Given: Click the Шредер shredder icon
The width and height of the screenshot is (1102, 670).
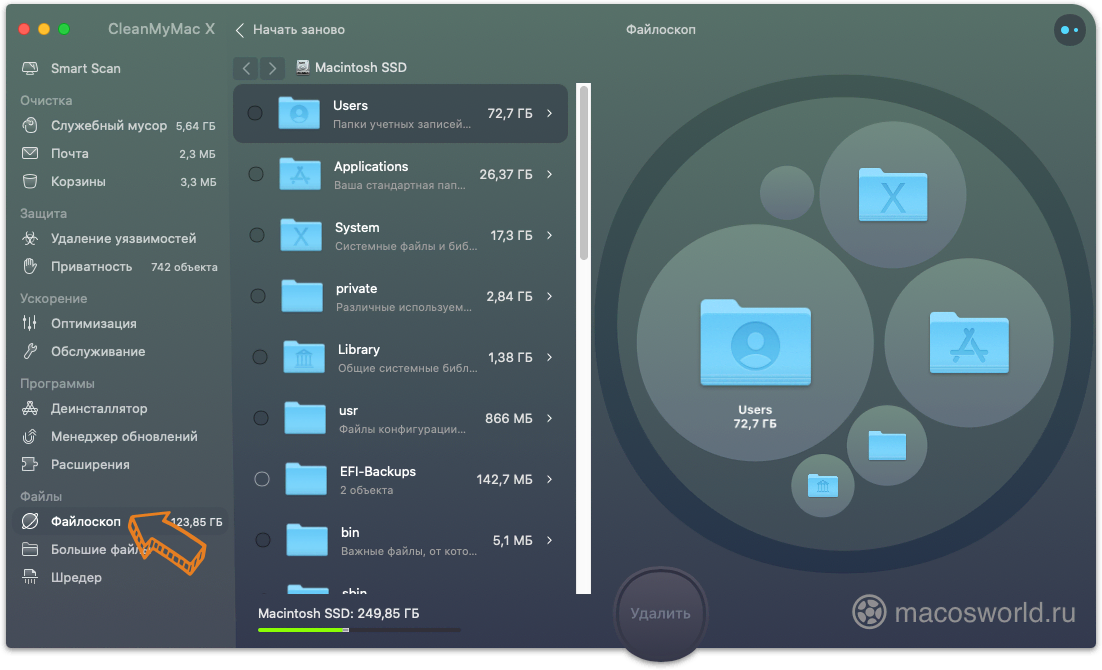Looking at the screenshot, I should 30,577.
